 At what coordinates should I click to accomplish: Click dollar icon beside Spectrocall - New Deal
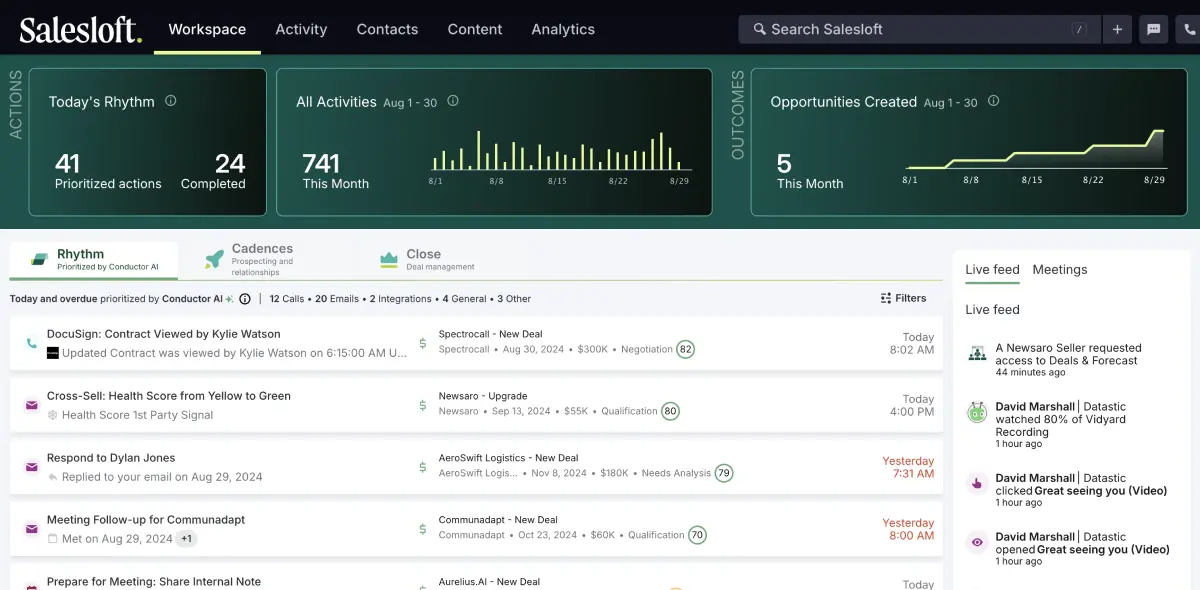coord(423,343)
